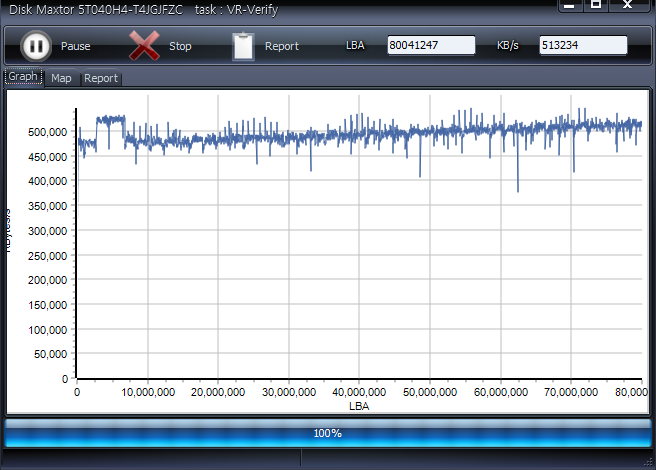This screenshot has height=470, width=656.
Task: Click the 60,000,000 x-axis label
Action: pyautogui.click(x=501, y=392)
